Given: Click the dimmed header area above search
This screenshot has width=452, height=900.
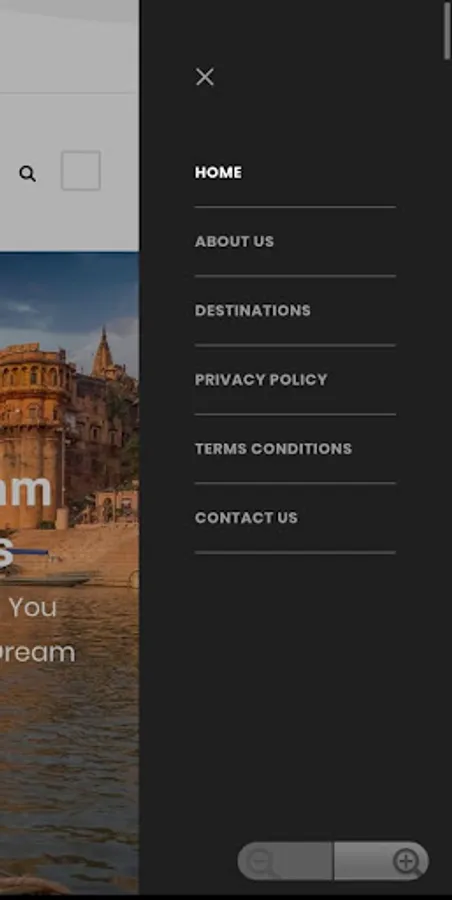Looking at the screenshot, I should pyautogui.click(x=69, y=46).
